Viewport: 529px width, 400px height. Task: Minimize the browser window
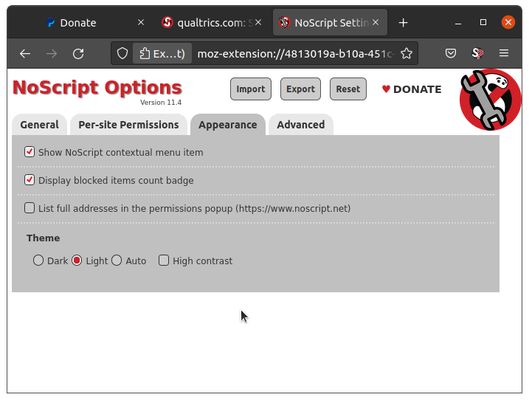coord(458,23)
